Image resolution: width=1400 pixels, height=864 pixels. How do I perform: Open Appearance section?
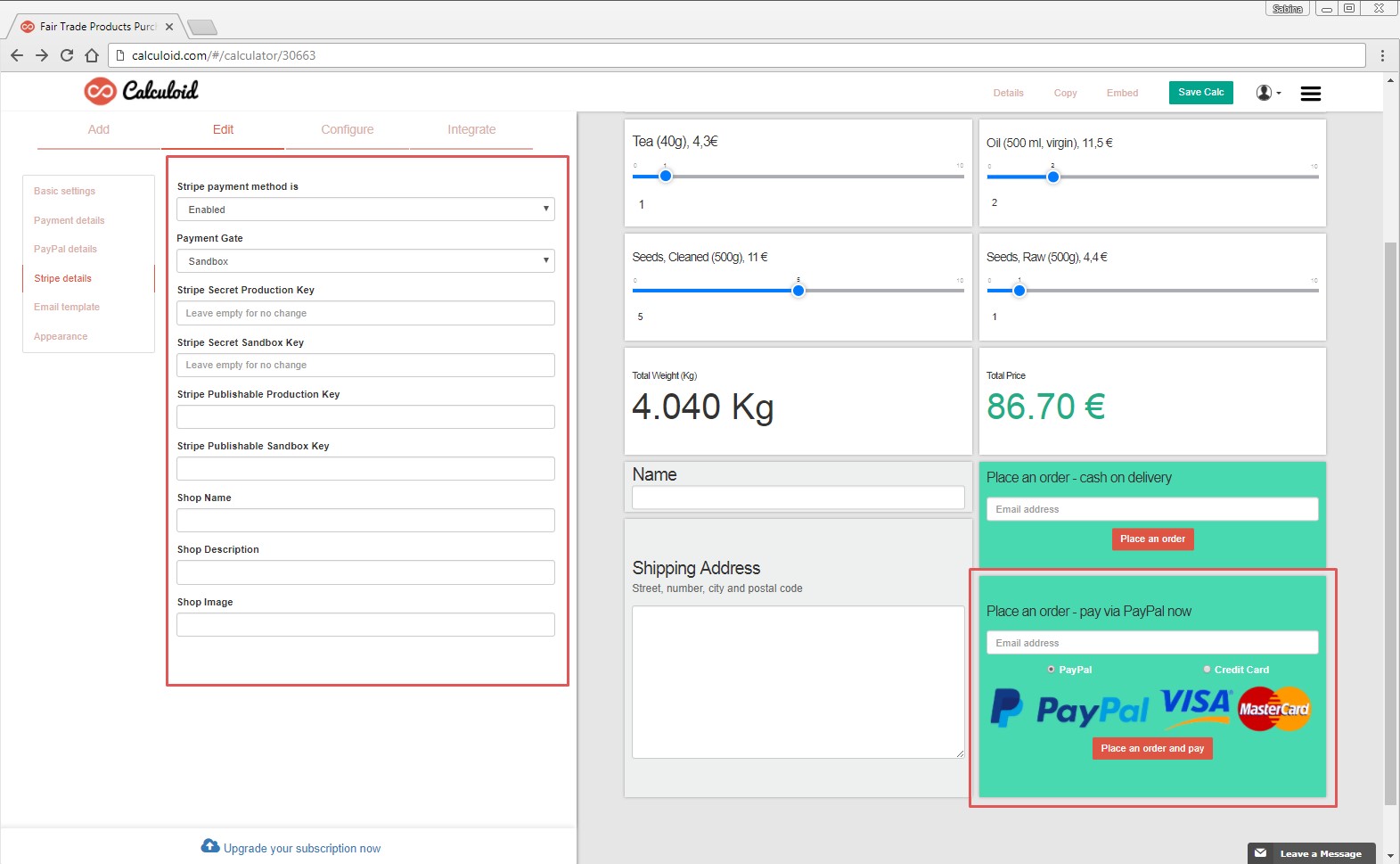pyautogui.click(x=61, y=336)
